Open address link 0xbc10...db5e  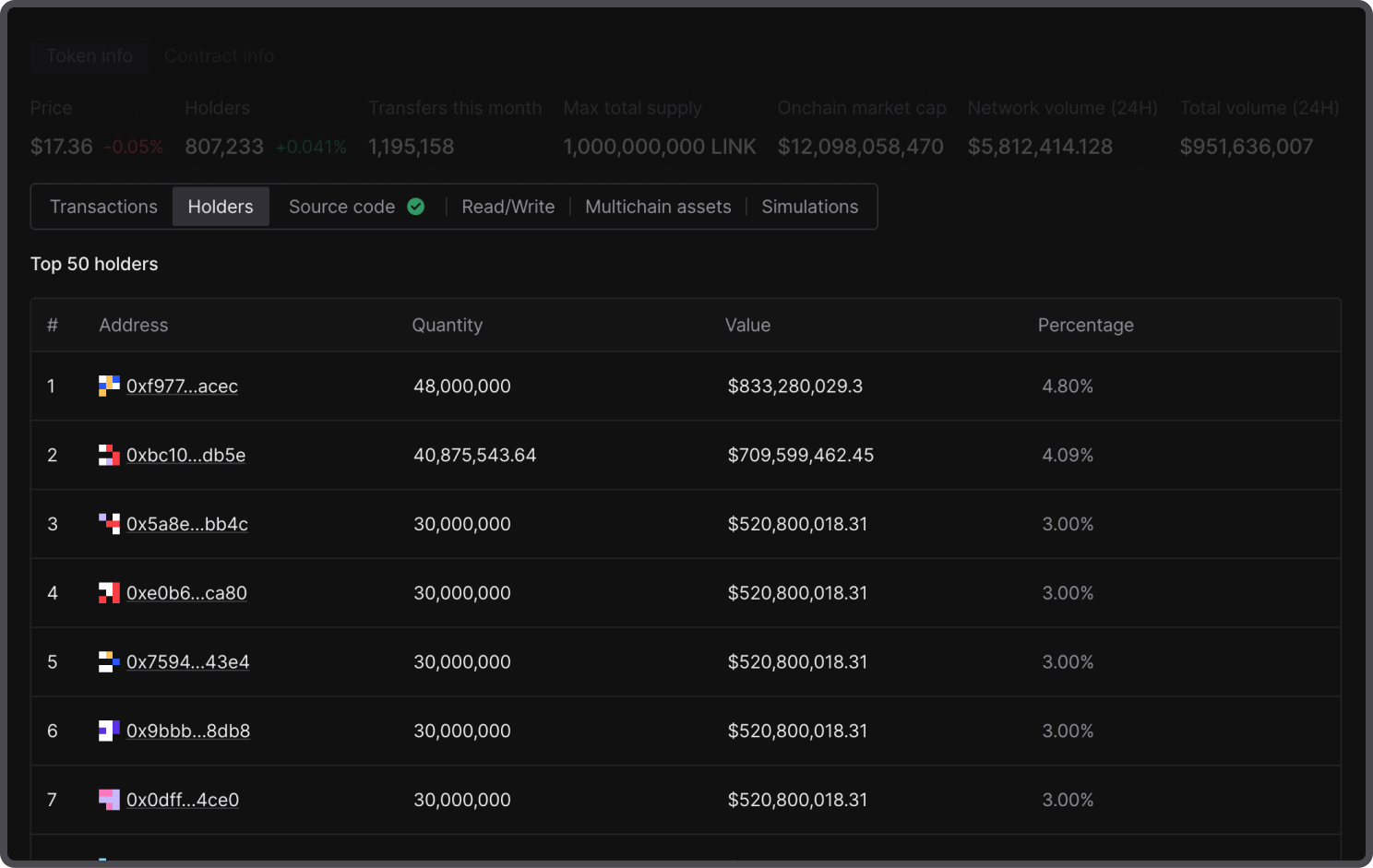(185, 456)
